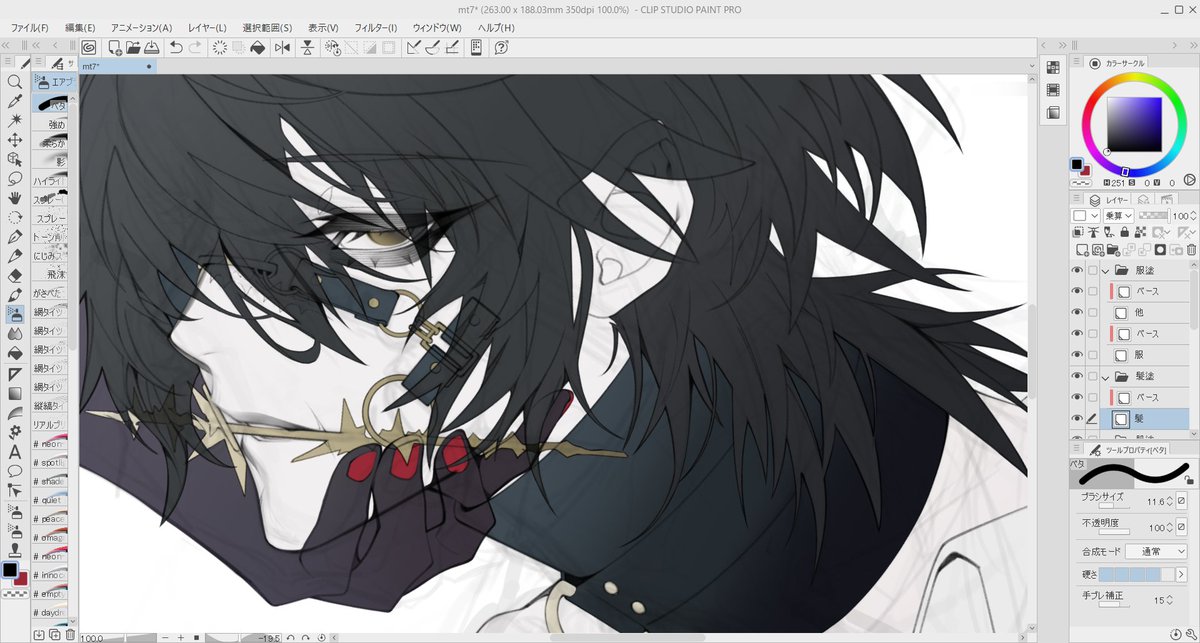This screenshot has height=643, width=1200.
Task: Hide the 髪 layer
Action: [1077, 419]
